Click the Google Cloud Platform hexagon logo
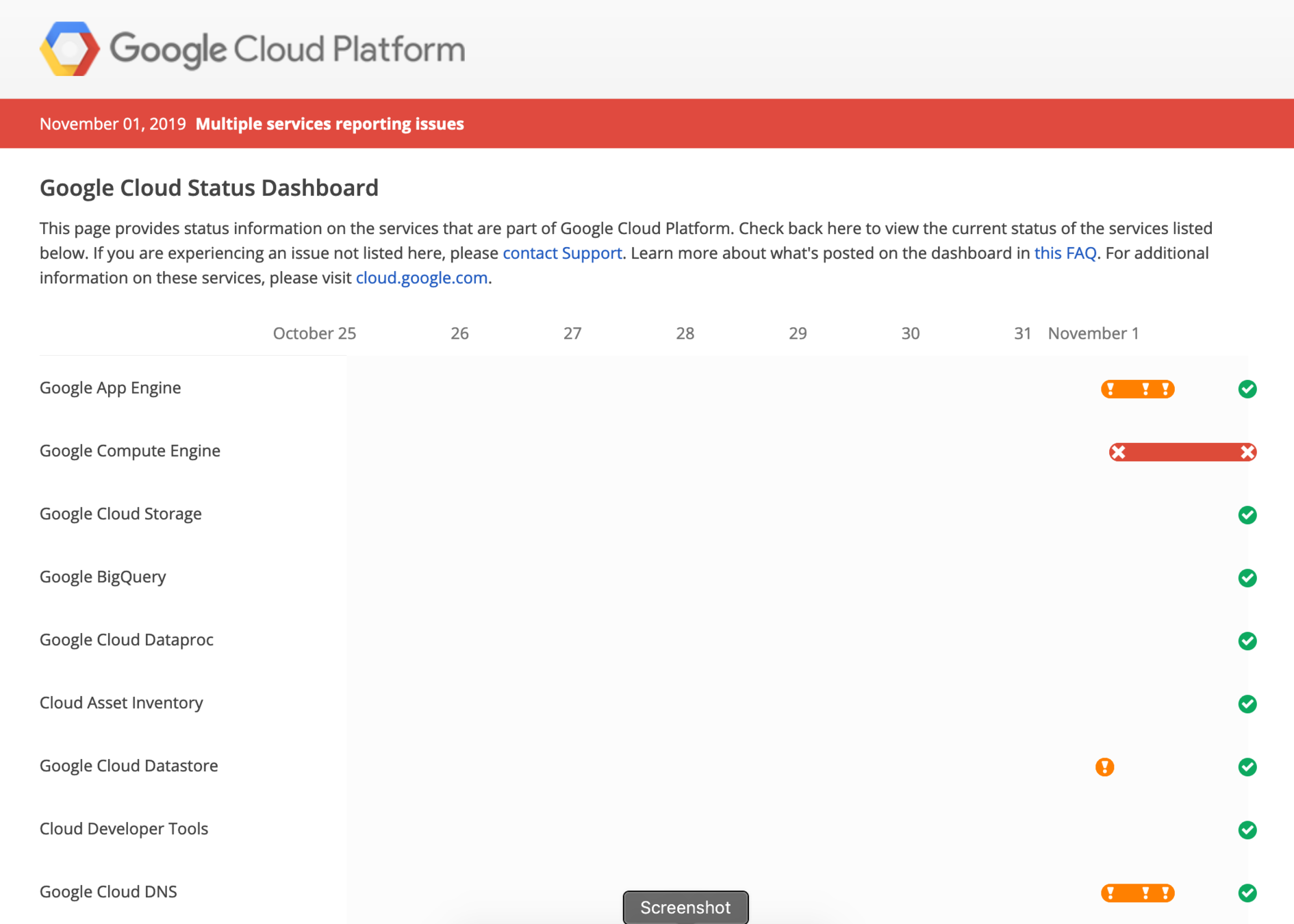Screen dimensions: 1294x924 point(70,49)
